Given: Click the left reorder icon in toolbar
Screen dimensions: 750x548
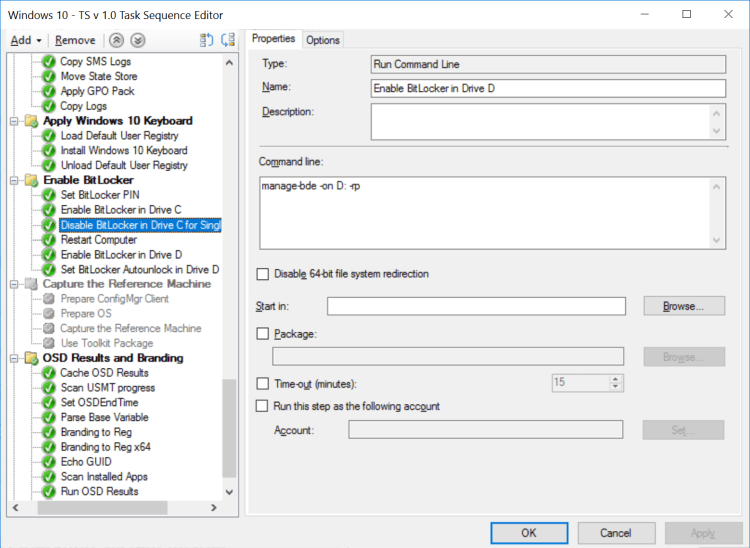Looking at the screenshot, I should click(207, 40).
